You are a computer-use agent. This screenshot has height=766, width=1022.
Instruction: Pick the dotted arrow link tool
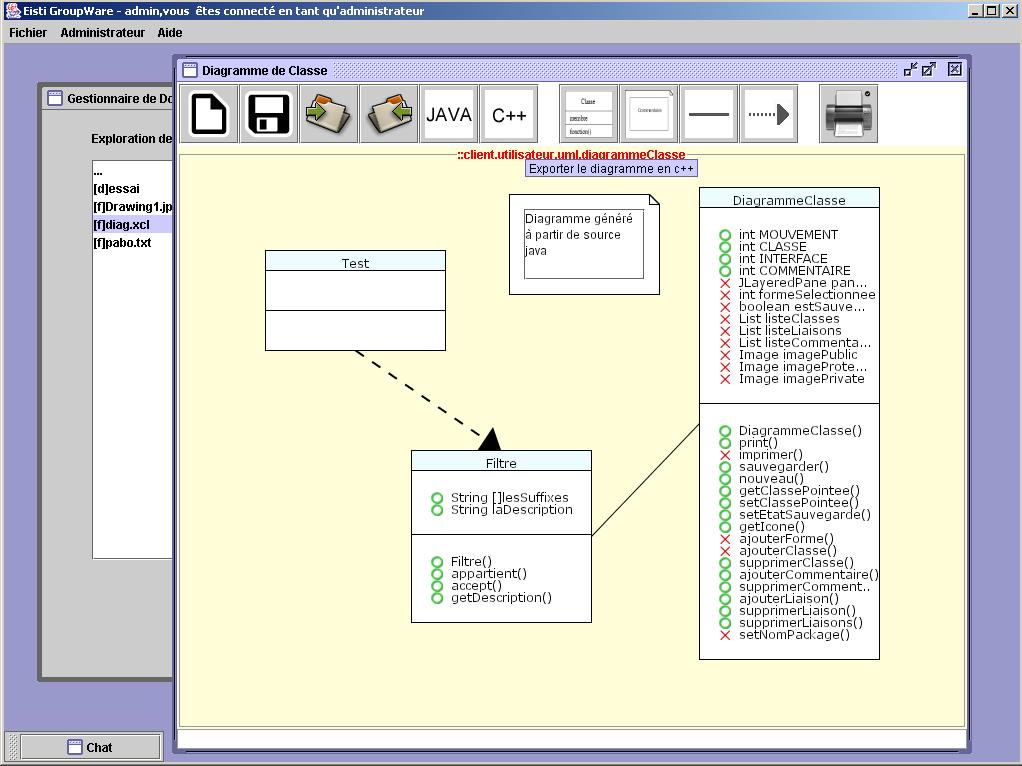coord(769,114)
